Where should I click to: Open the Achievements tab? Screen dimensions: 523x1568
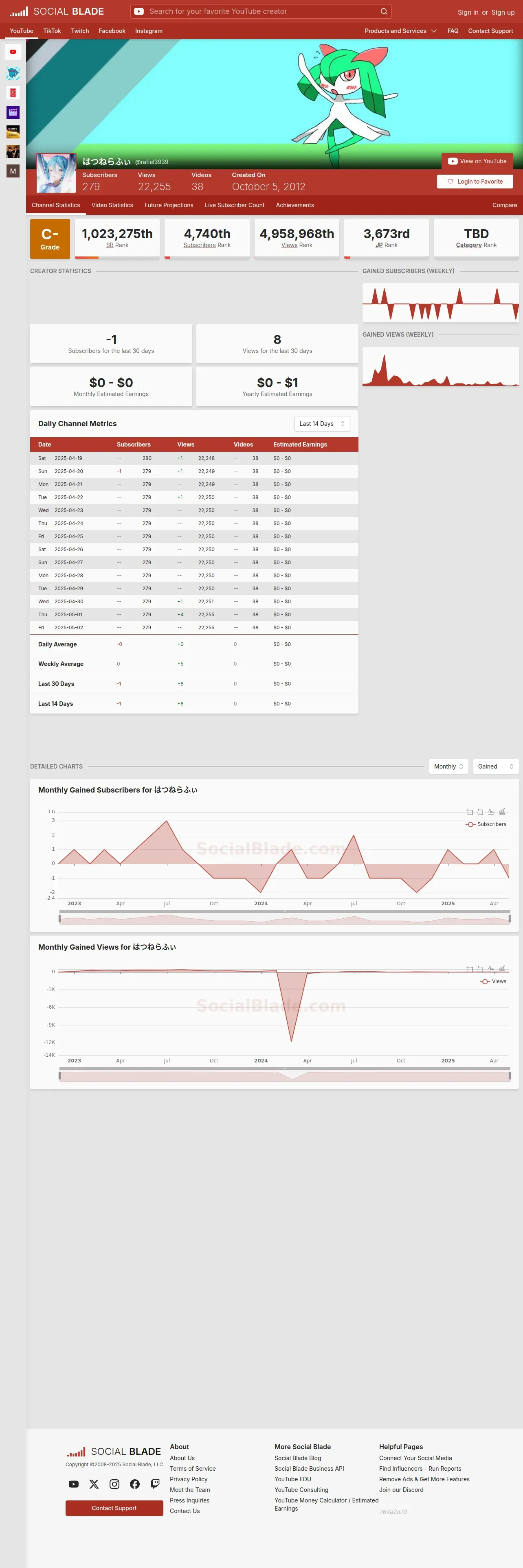pos(294,205)
